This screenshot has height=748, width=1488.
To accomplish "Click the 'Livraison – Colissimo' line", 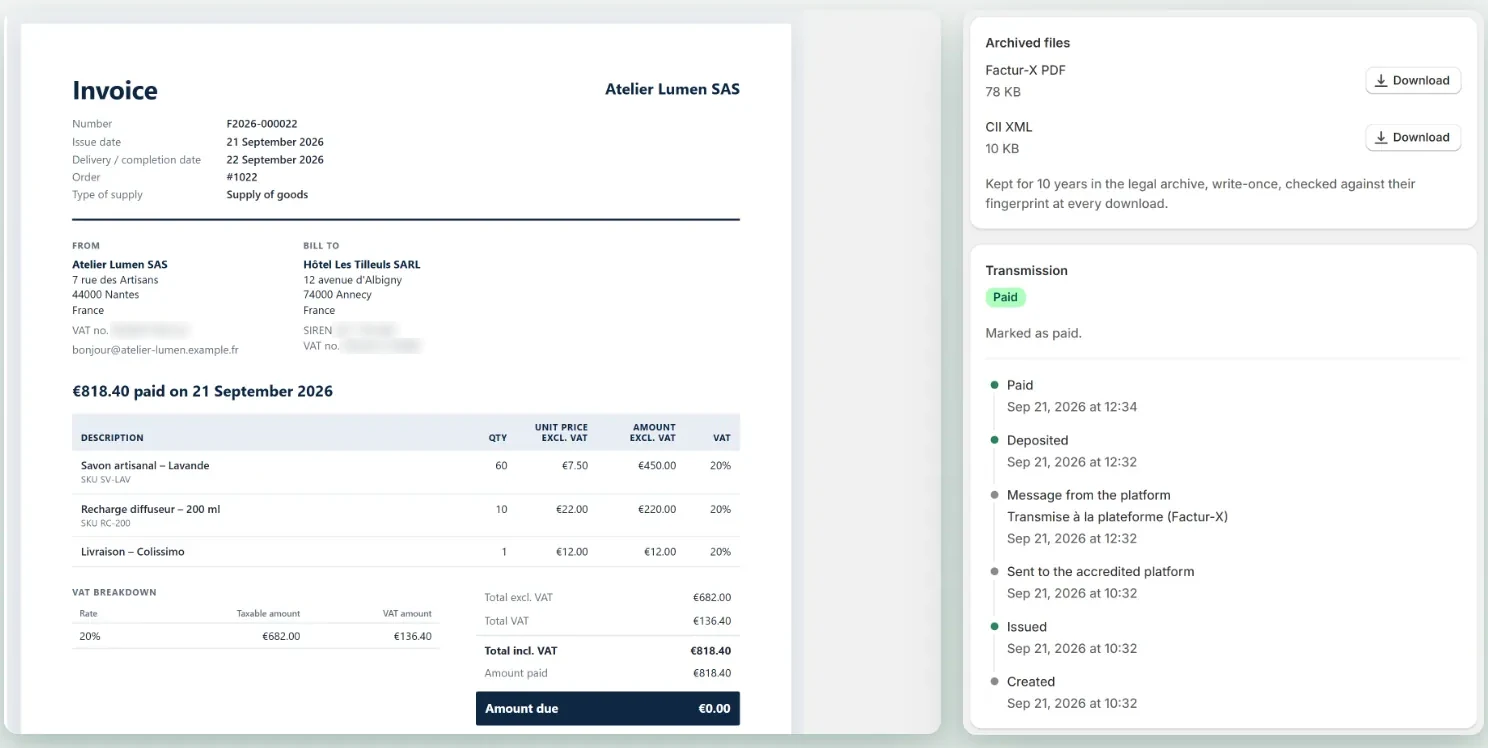I will pos(133,552).
